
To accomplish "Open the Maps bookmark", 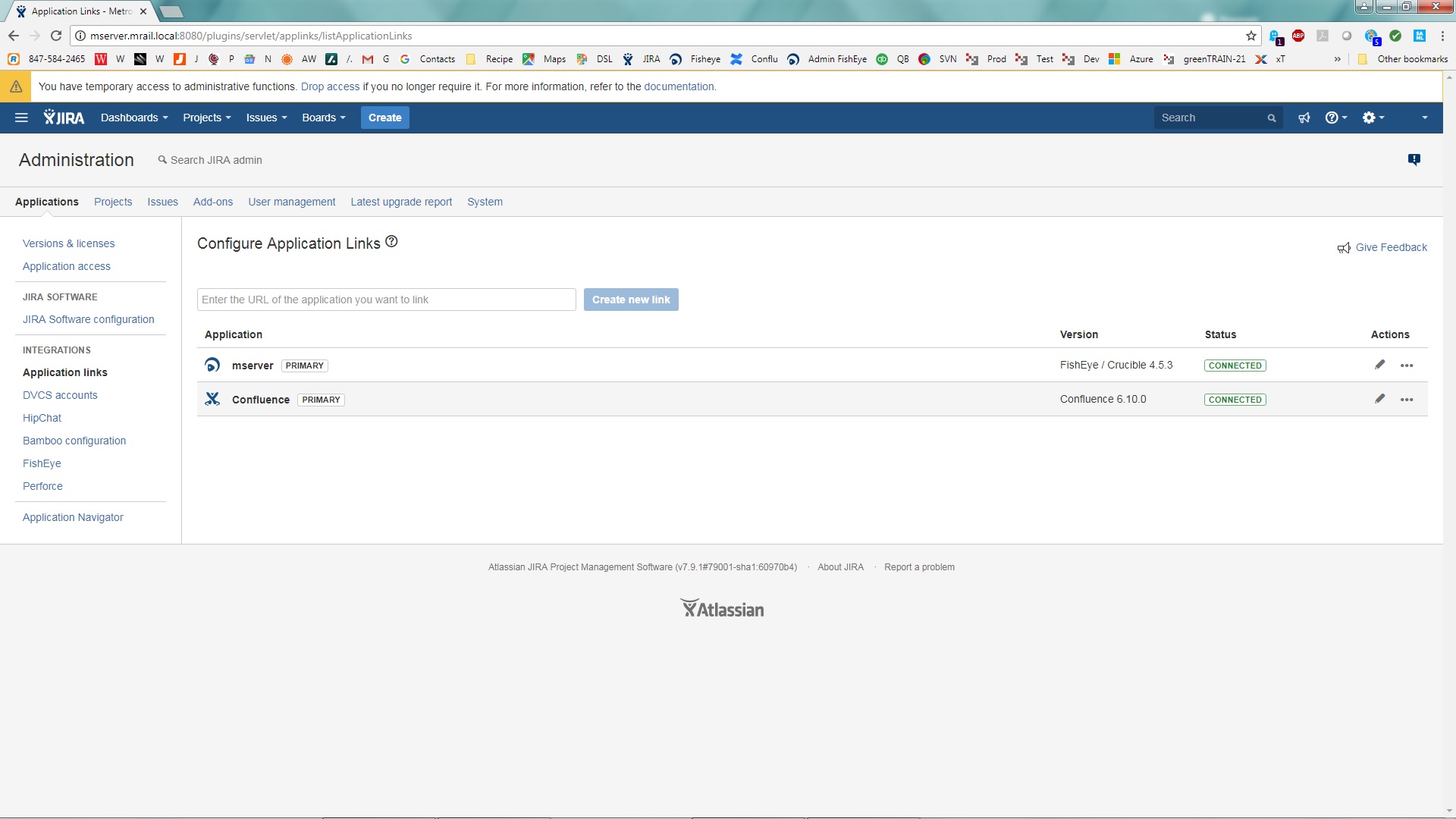I will pos(544,59).
